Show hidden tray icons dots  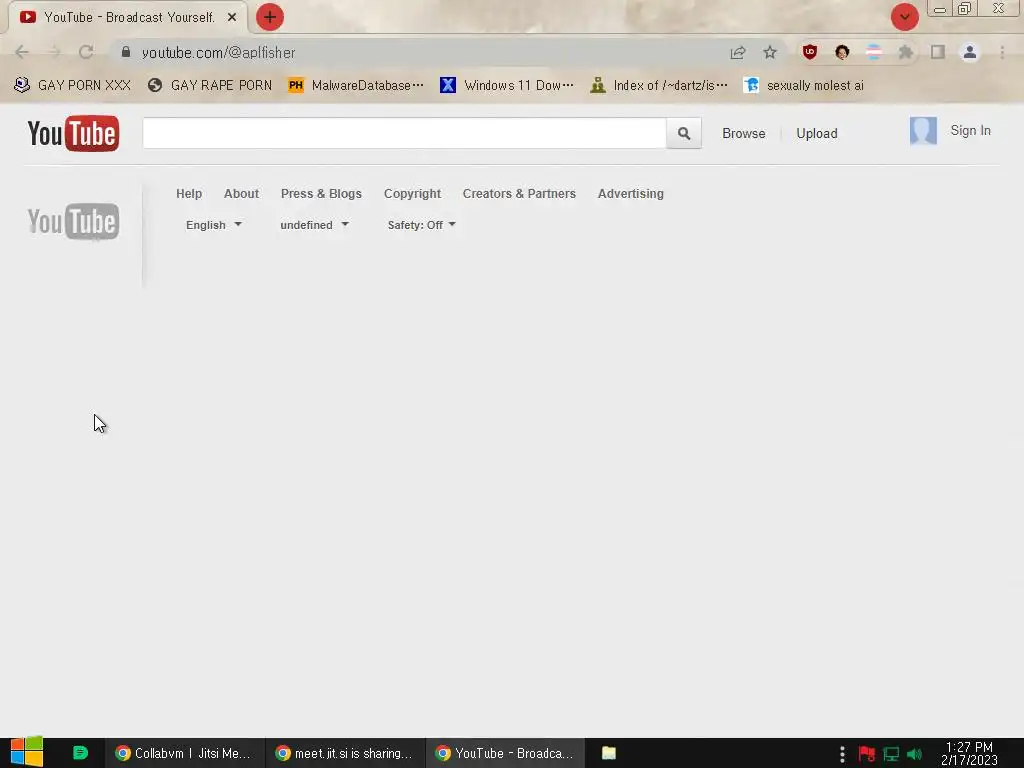click(842, 754)
